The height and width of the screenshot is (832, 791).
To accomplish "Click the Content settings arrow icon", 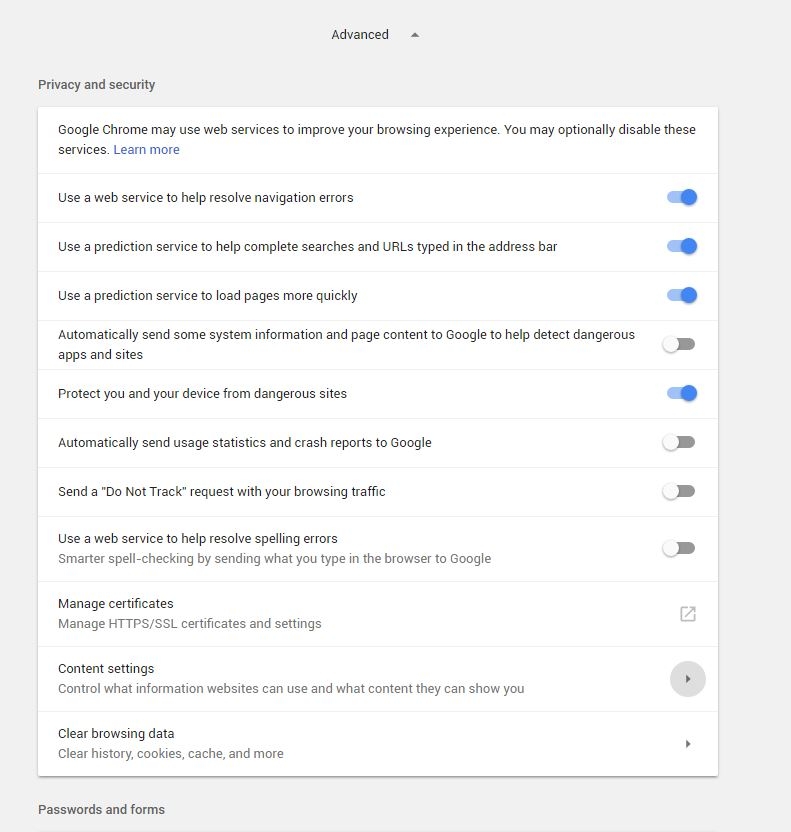I will [688, 679].
